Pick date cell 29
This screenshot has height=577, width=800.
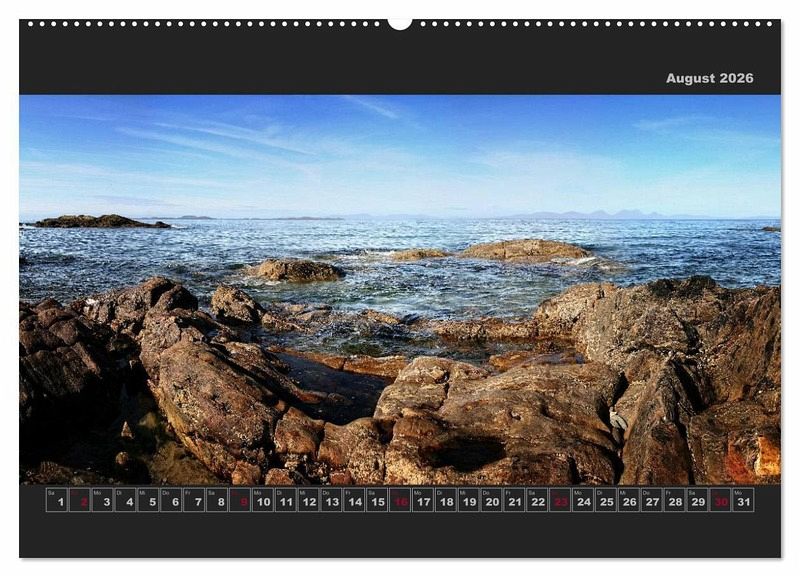697,500
